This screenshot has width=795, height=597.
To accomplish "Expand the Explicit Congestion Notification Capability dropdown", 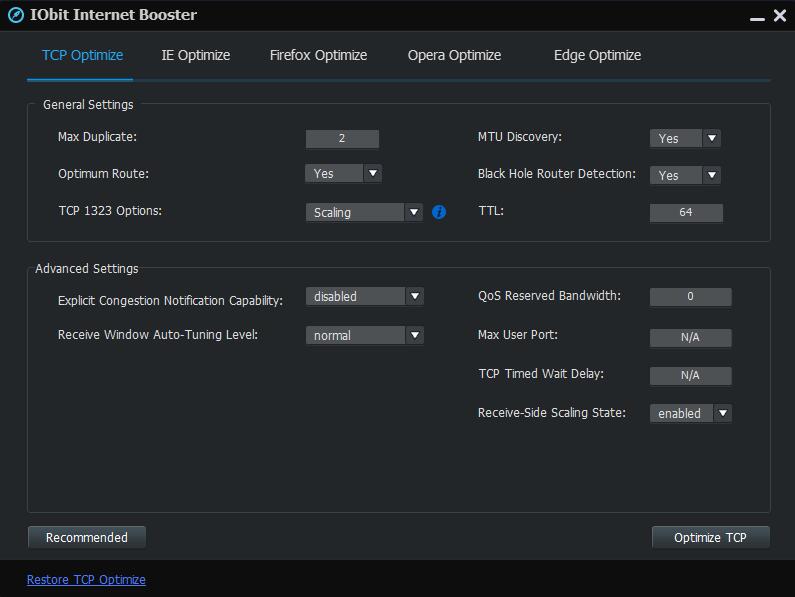I will [415, 296].
